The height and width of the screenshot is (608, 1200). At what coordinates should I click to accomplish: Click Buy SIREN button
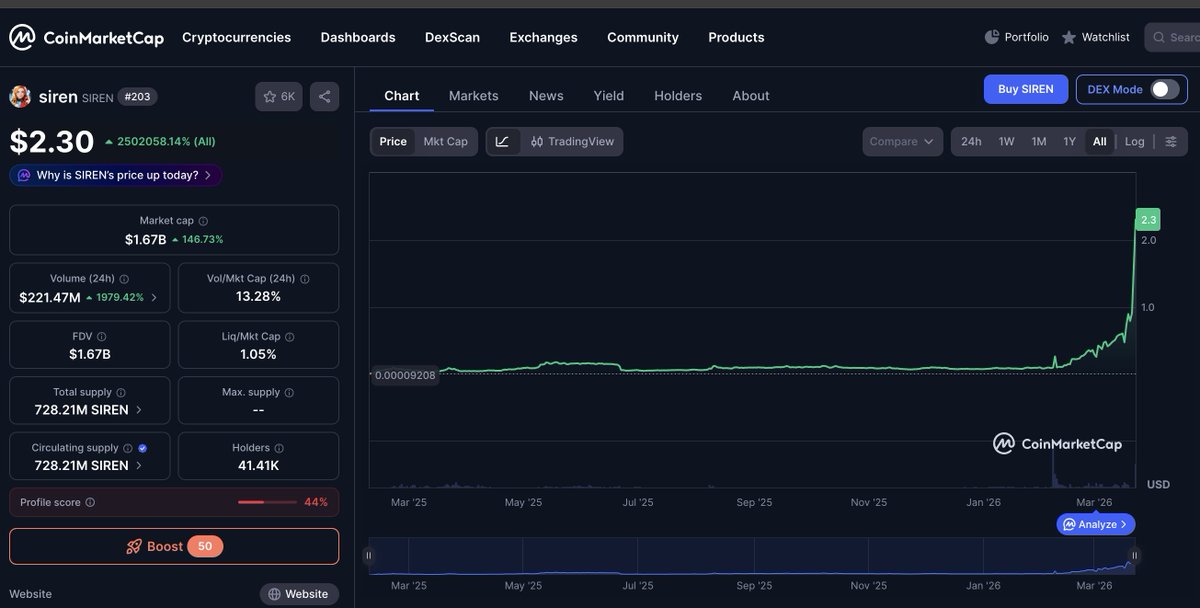point(1025,89)
